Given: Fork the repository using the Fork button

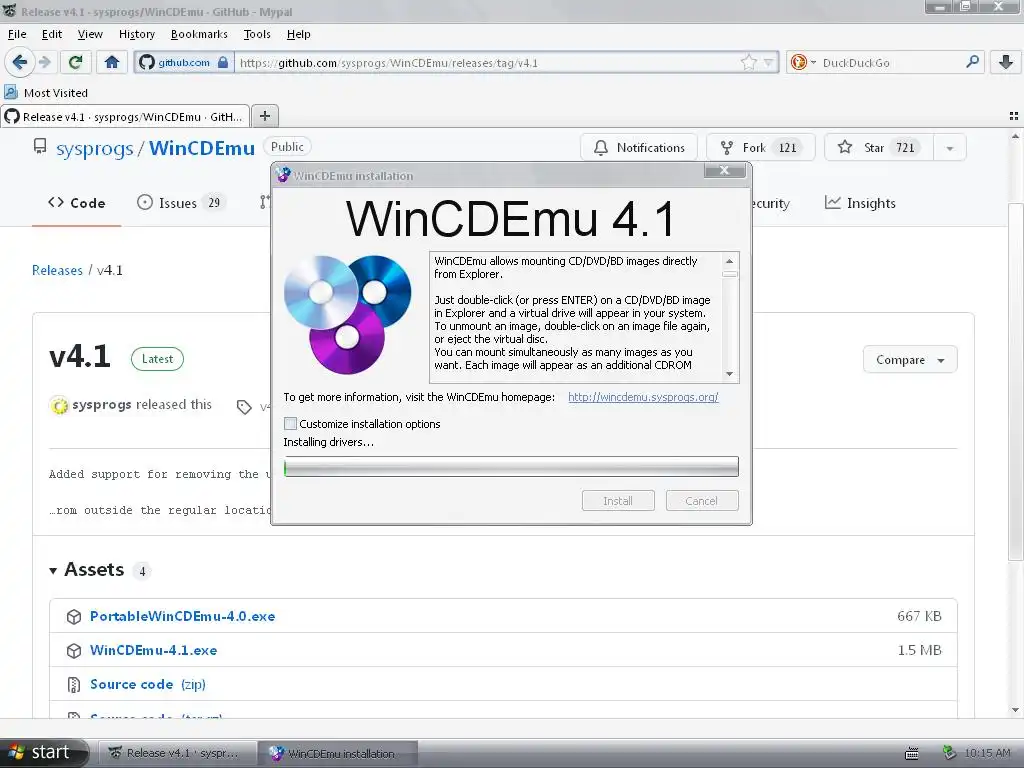Looking at the screenshot, I should pos(761,148).
